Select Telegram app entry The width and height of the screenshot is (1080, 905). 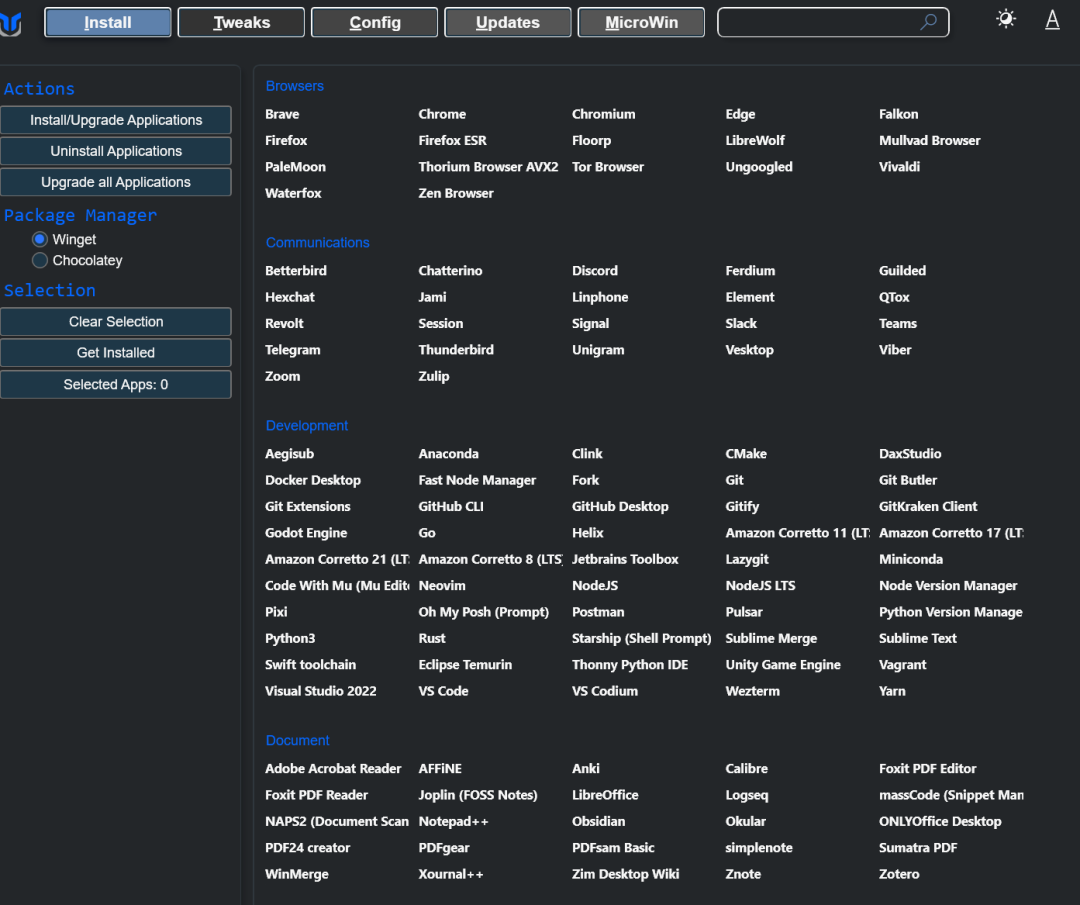pyautogui.click(x=293, y=350)
